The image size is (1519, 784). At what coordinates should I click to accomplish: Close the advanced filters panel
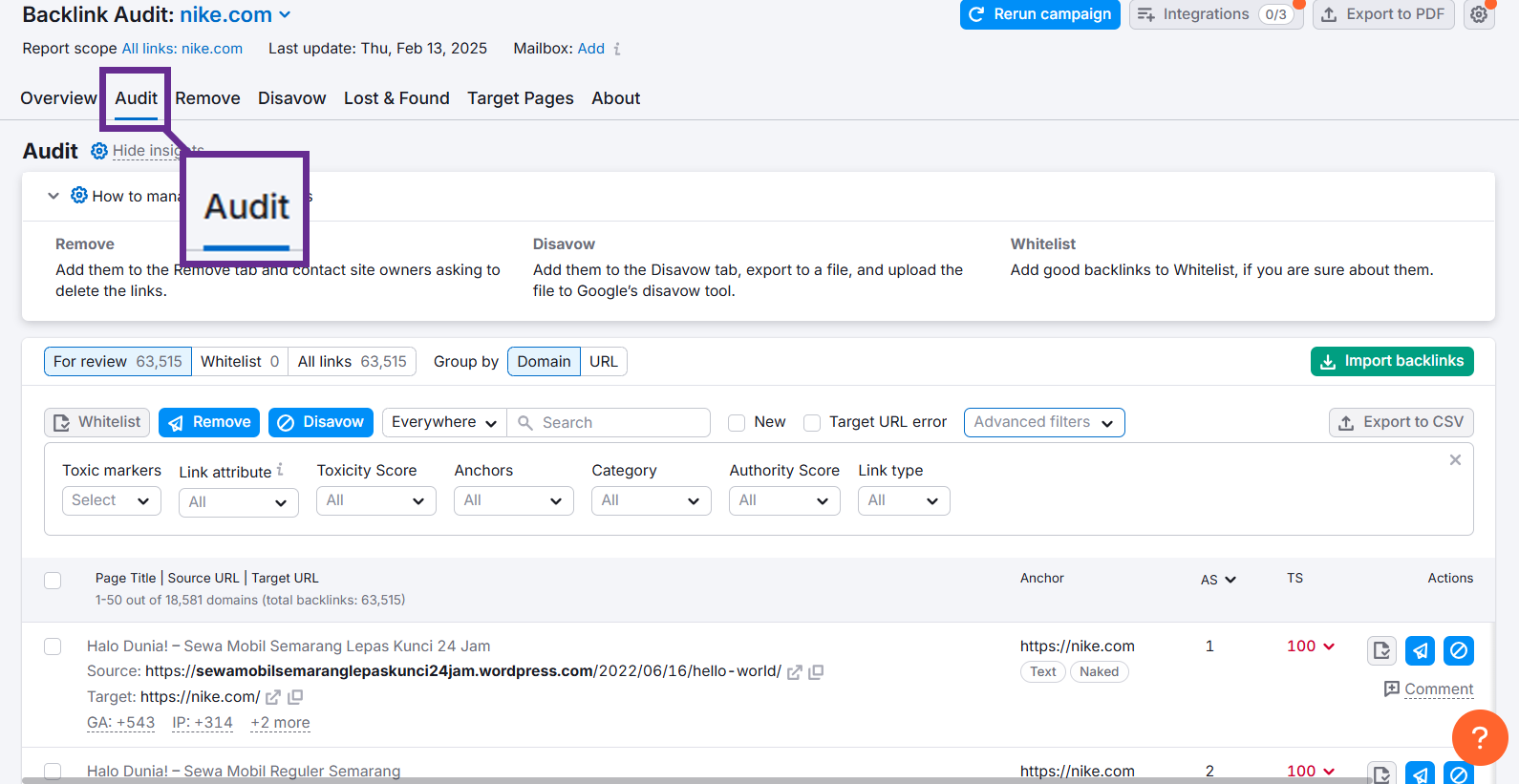coord(1455,460)
